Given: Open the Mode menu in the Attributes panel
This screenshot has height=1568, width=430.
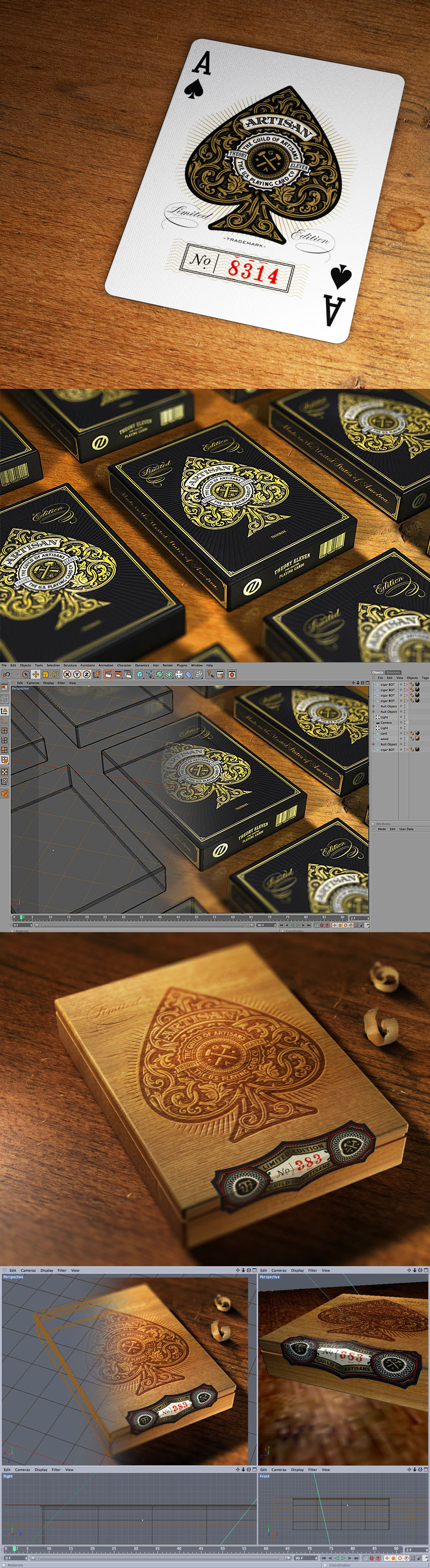Looking at the screenshot, I should click(382, 829).
